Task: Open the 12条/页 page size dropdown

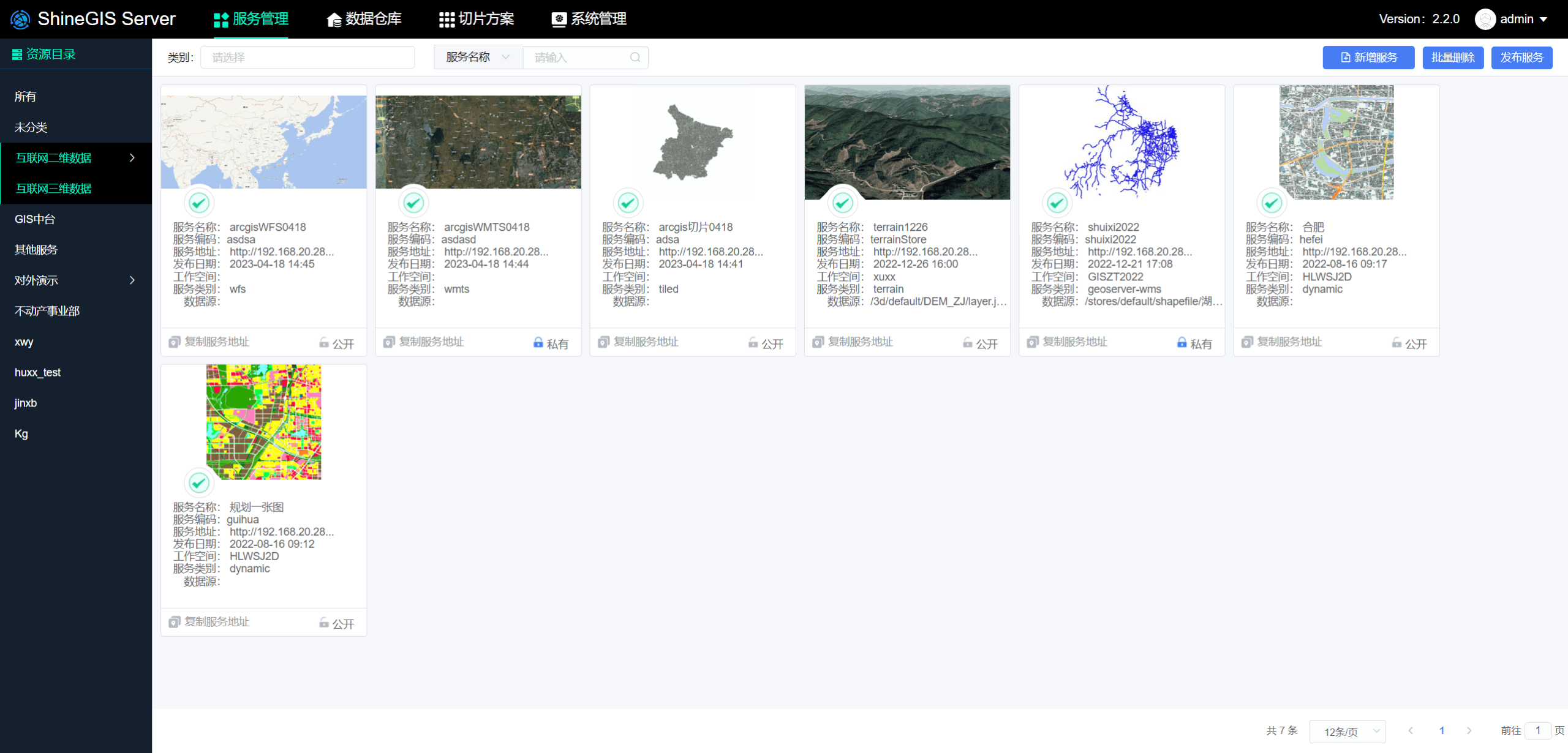Action: point(1347,731)
